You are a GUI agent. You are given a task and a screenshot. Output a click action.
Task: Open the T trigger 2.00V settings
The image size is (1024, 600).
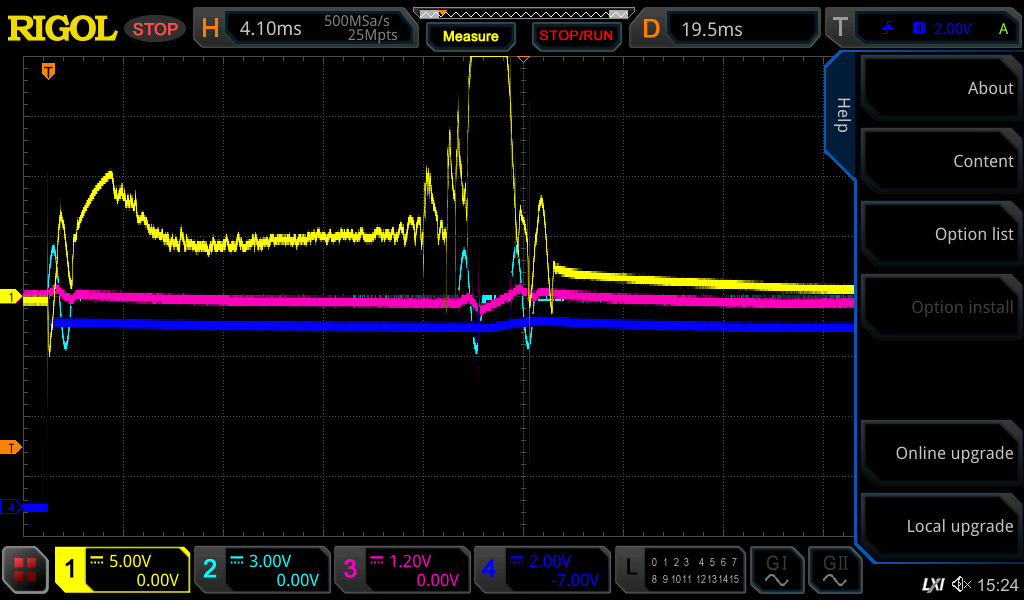[921, 29]
